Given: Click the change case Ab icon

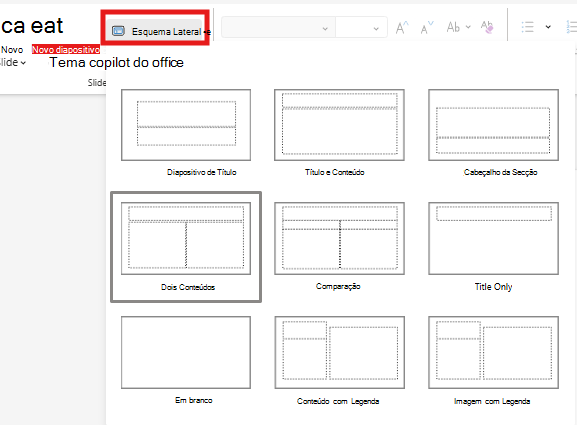Looking at the screenshot, I should pyautogui.click(x=453, y=27).
